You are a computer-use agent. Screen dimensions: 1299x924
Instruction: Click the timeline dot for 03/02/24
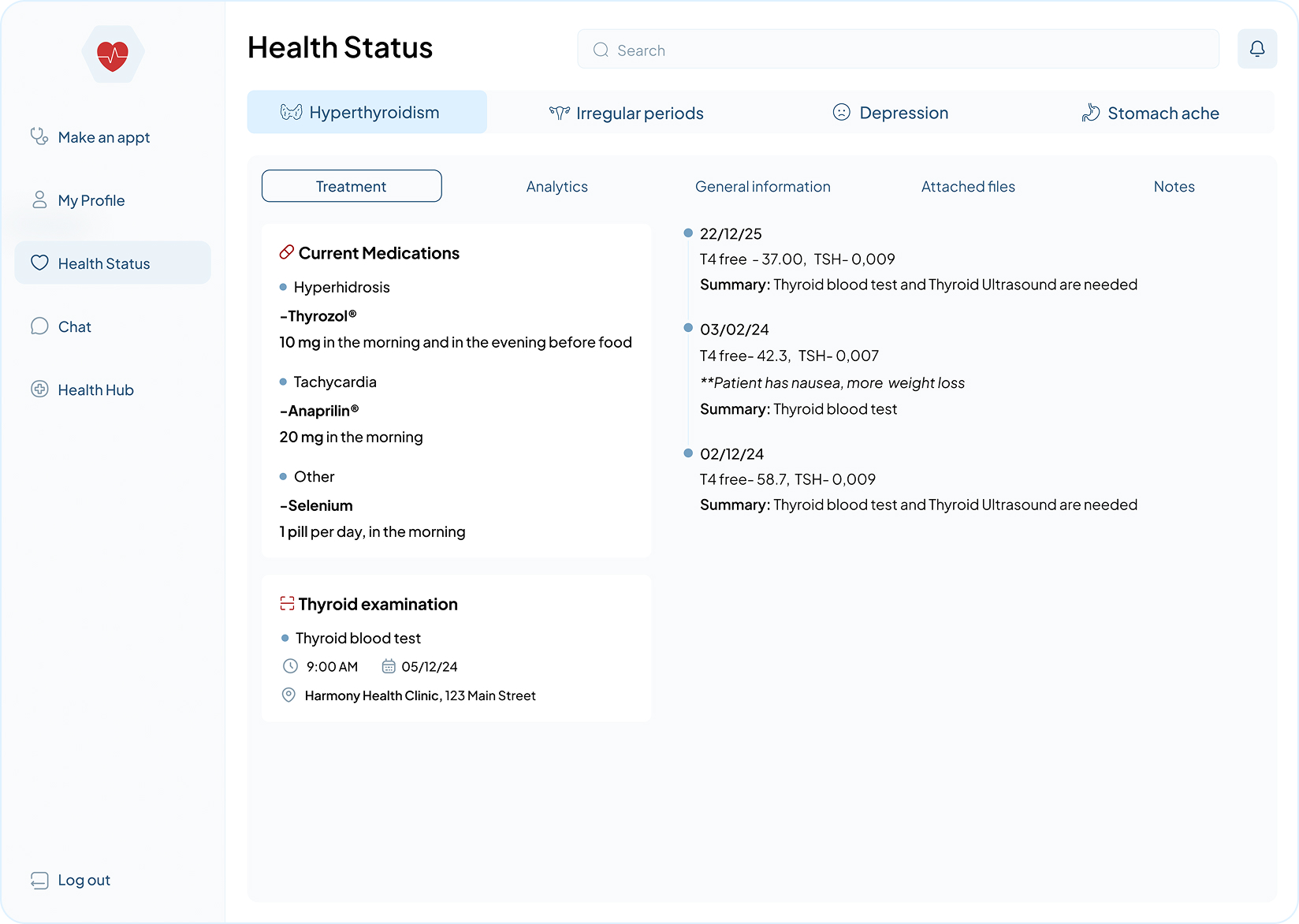coord(688,326)
